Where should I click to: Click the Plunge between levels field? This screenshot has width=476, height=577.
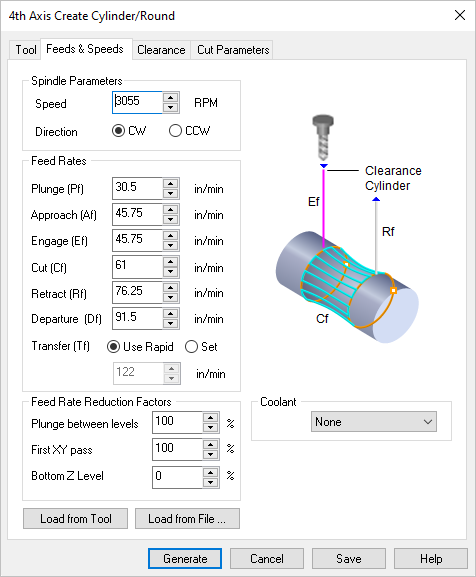click(177, 423)
